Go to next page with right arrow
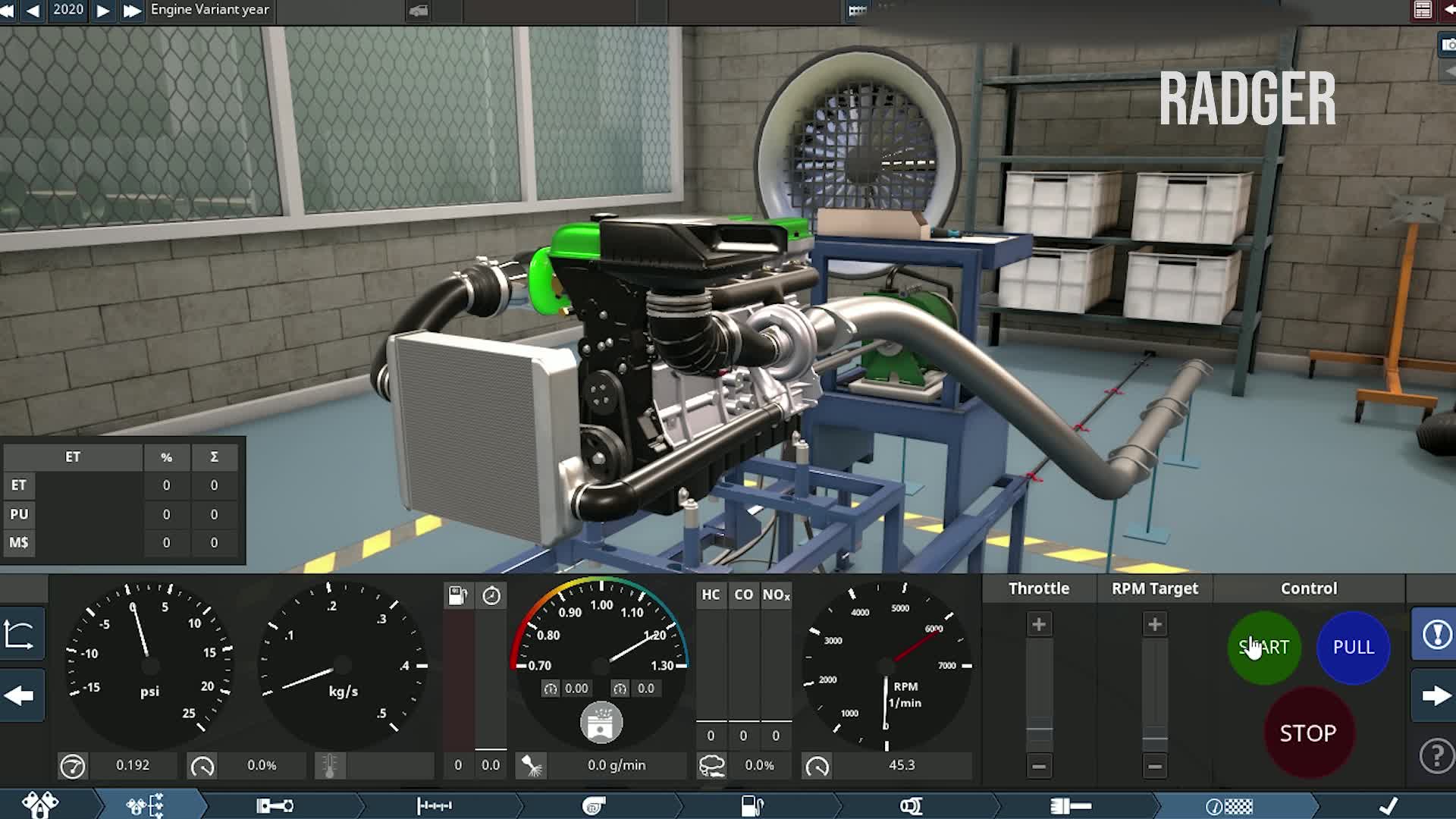The image size is (1456, 819). 1435,695
